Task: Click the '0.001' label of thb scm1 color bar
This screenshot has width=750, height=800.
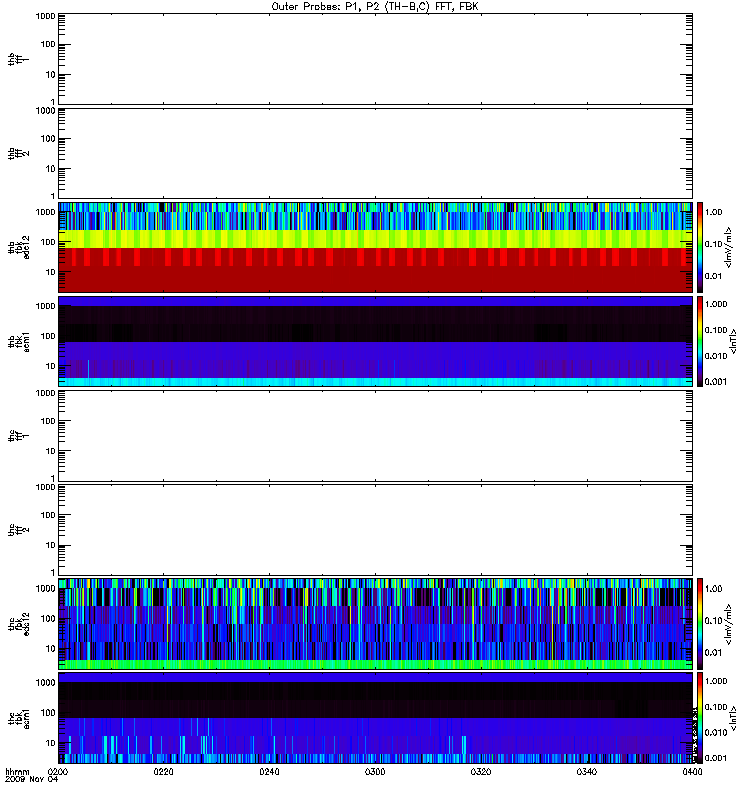Action: [716, 382]
